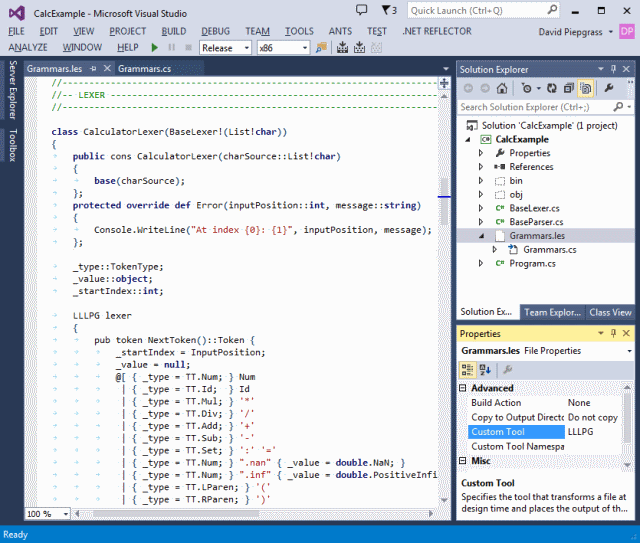This screenshot has height=543, width=640.
Task: Open the Toolbox side tab
Action: (13, 145)
